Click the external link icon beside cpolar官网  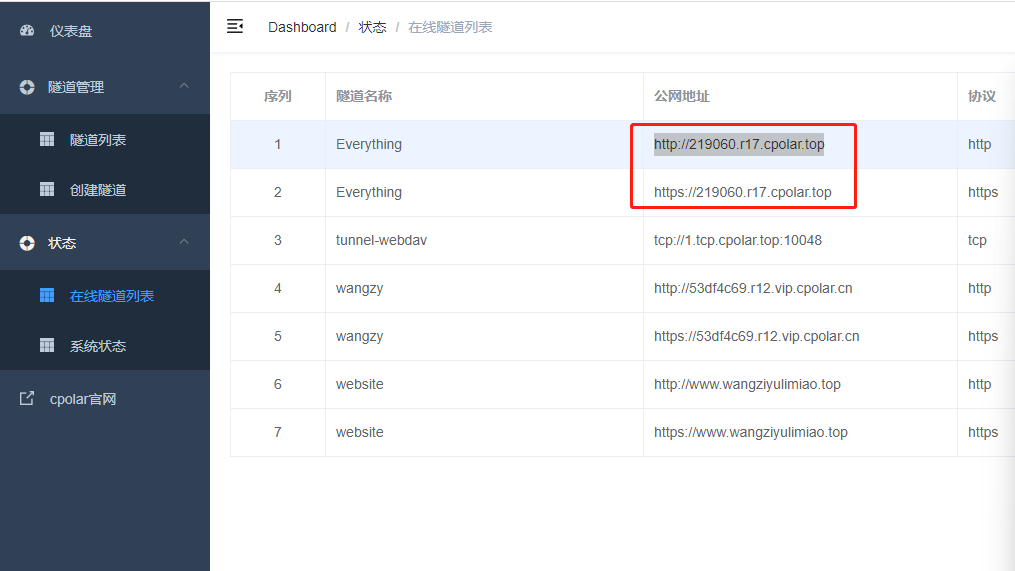(x=27, y=398)
